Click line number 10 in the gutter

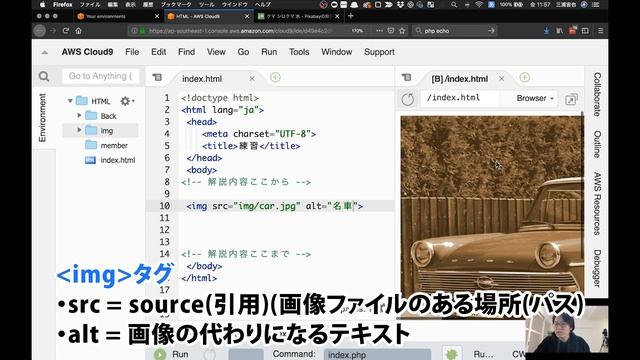click(x=164, y=206)
